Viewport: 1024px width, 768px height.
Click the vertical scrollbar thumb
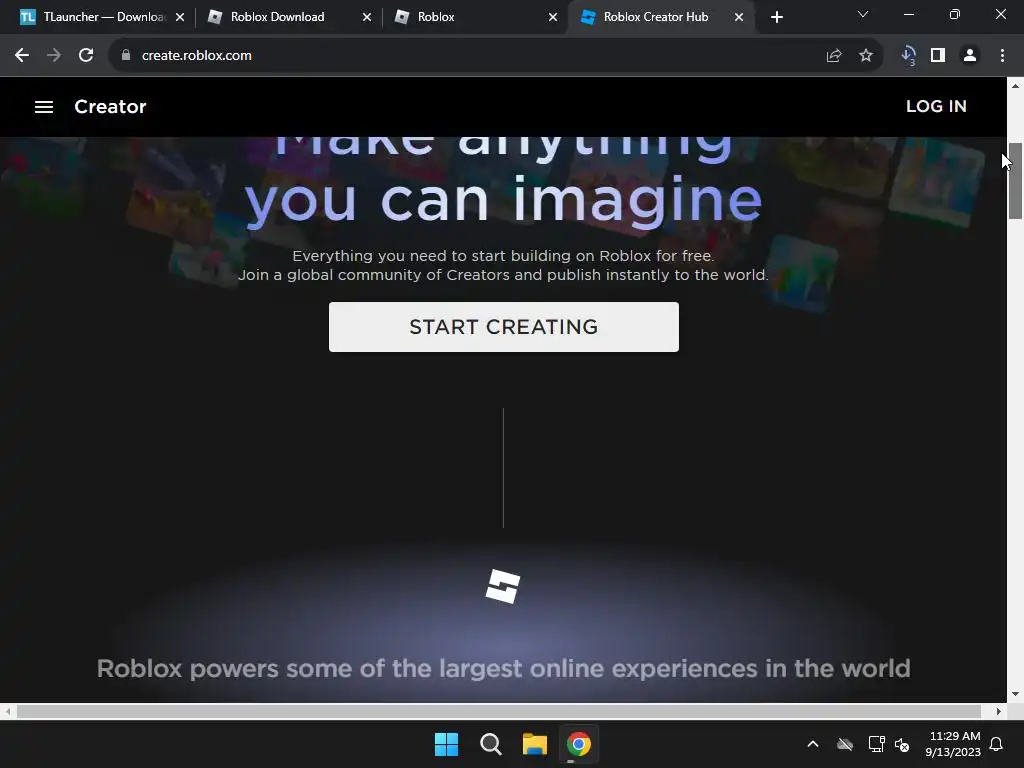pos(1015,181)
